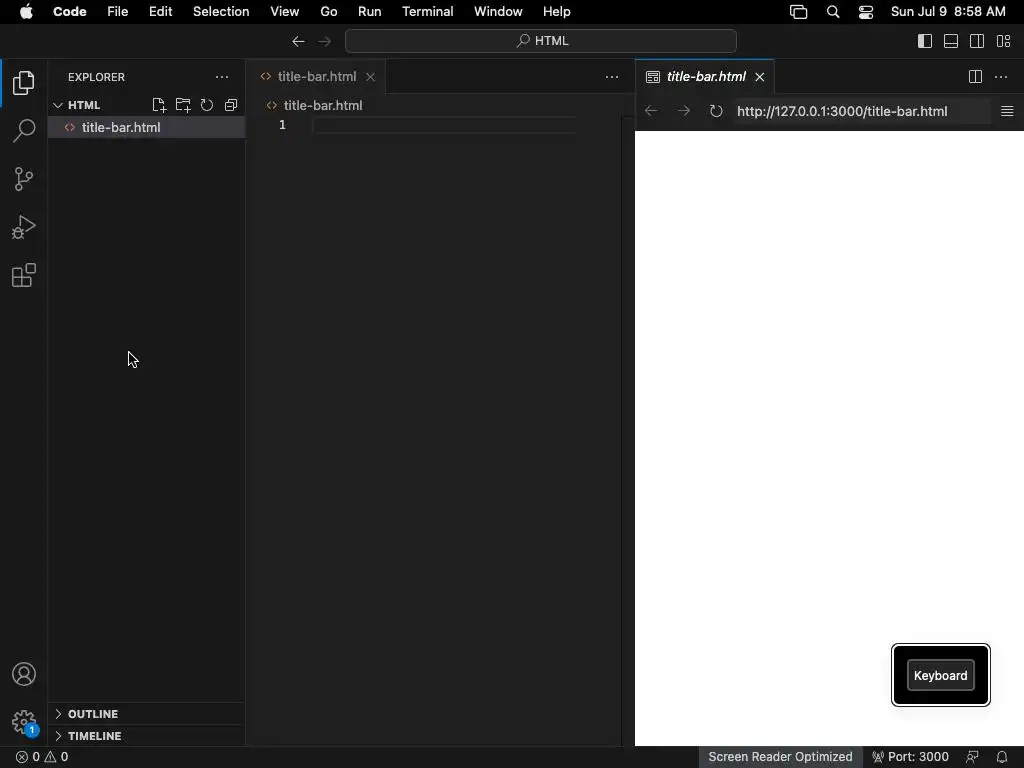Viewport: 1024px width, 768px height.
Task: Close the title-bar.html code editor tab
Action: point(370,77)
